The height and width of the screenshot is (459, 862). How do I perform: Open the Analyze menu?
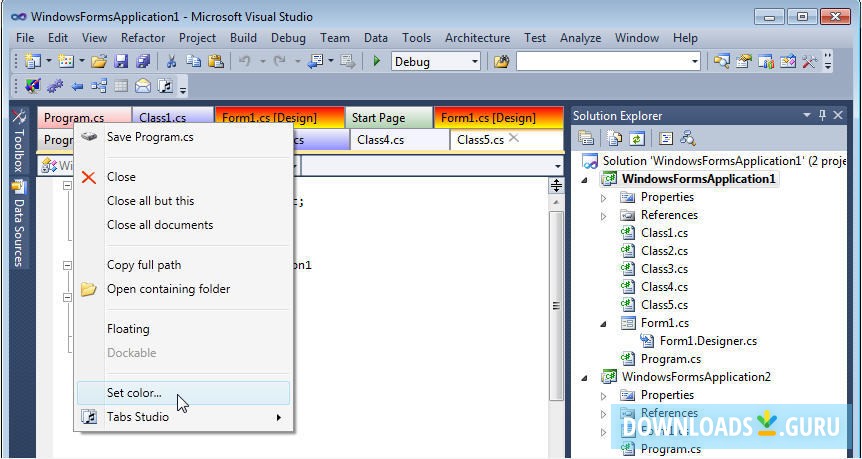click(x=581, y=38)
